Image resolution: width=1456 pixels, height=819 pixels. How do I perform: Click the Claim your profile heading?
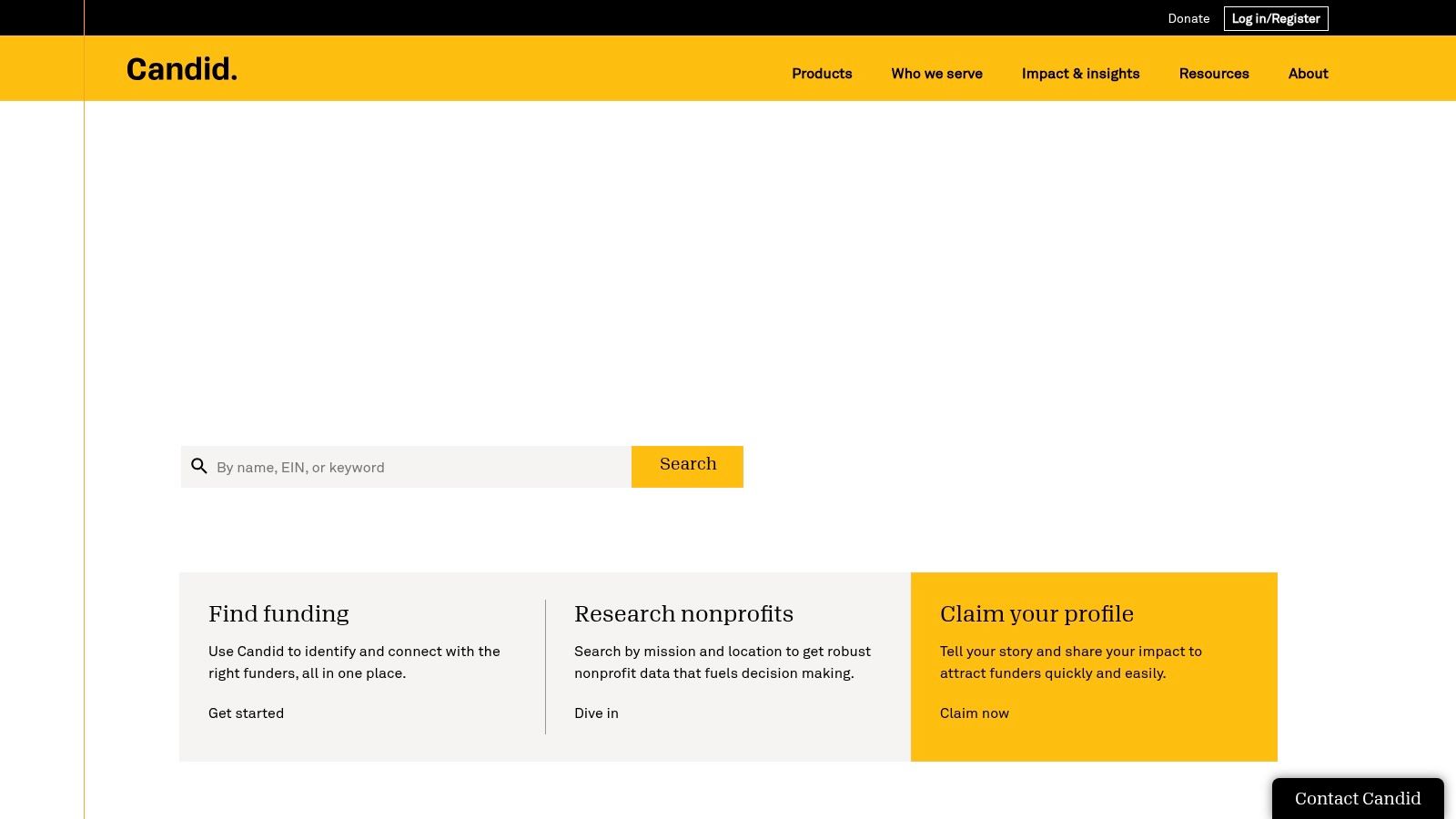click(x=1036, y=614)
